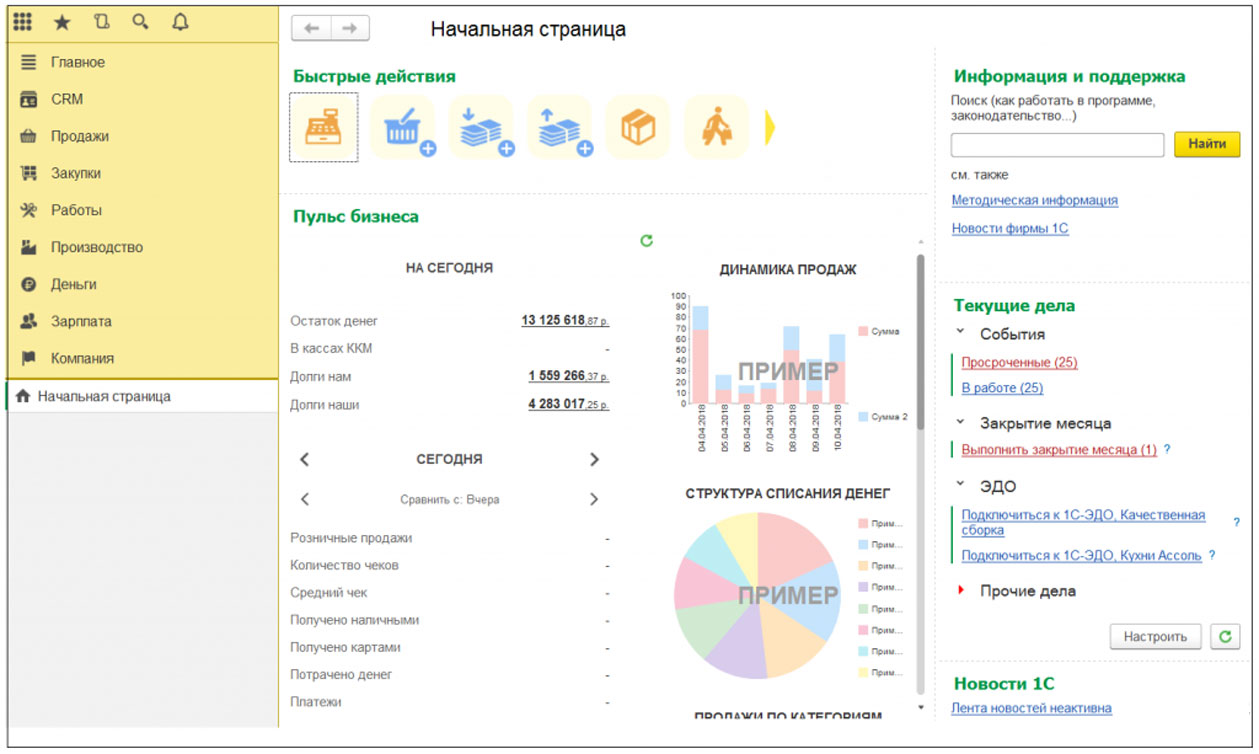Open the notifications bell icon
Viewport: 1259px width, 754px height.
(x=179, y=21)
